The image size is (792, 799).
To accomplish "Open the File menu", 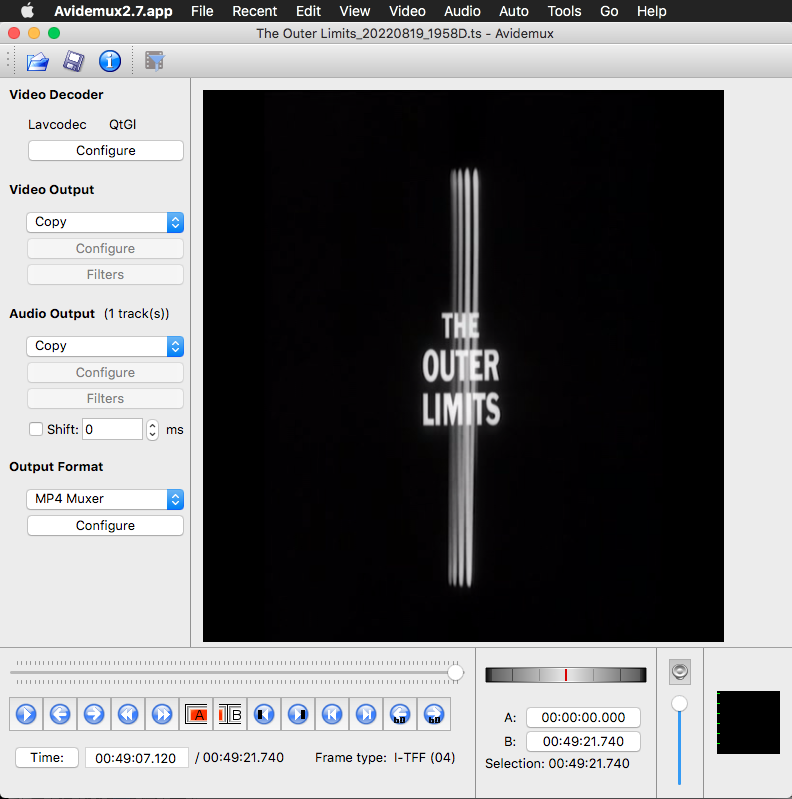I will click(x=202, y=11).
